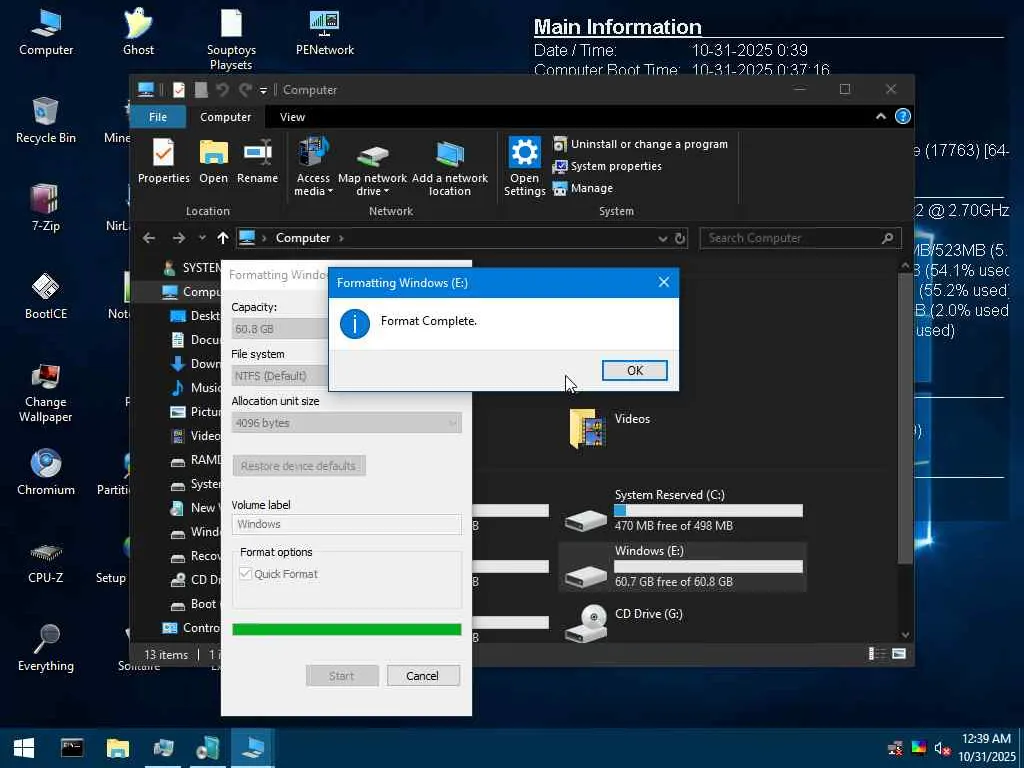Launch BootICE from the desktop

(x=46, y=296)
